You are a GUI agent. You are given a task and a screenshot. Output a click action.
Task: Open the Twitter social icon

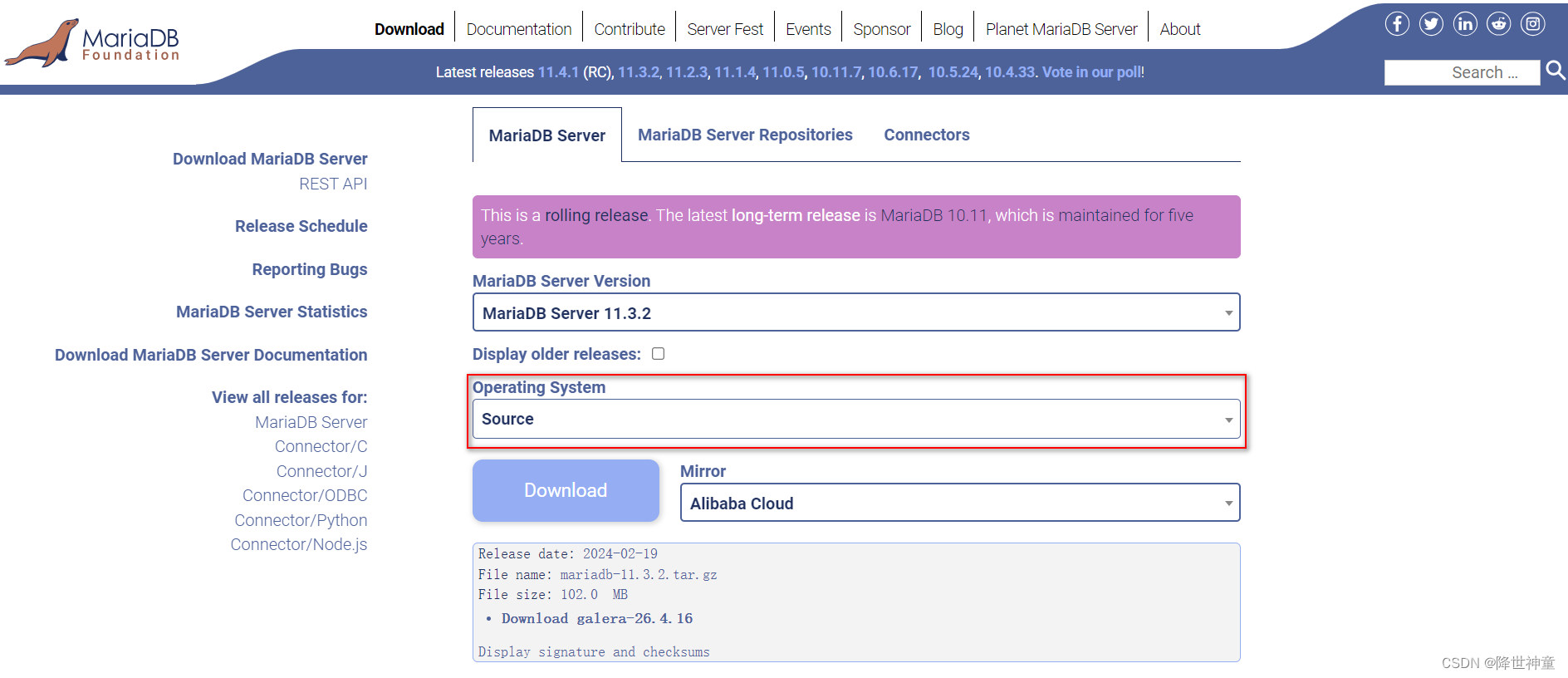click(1431, 24)
